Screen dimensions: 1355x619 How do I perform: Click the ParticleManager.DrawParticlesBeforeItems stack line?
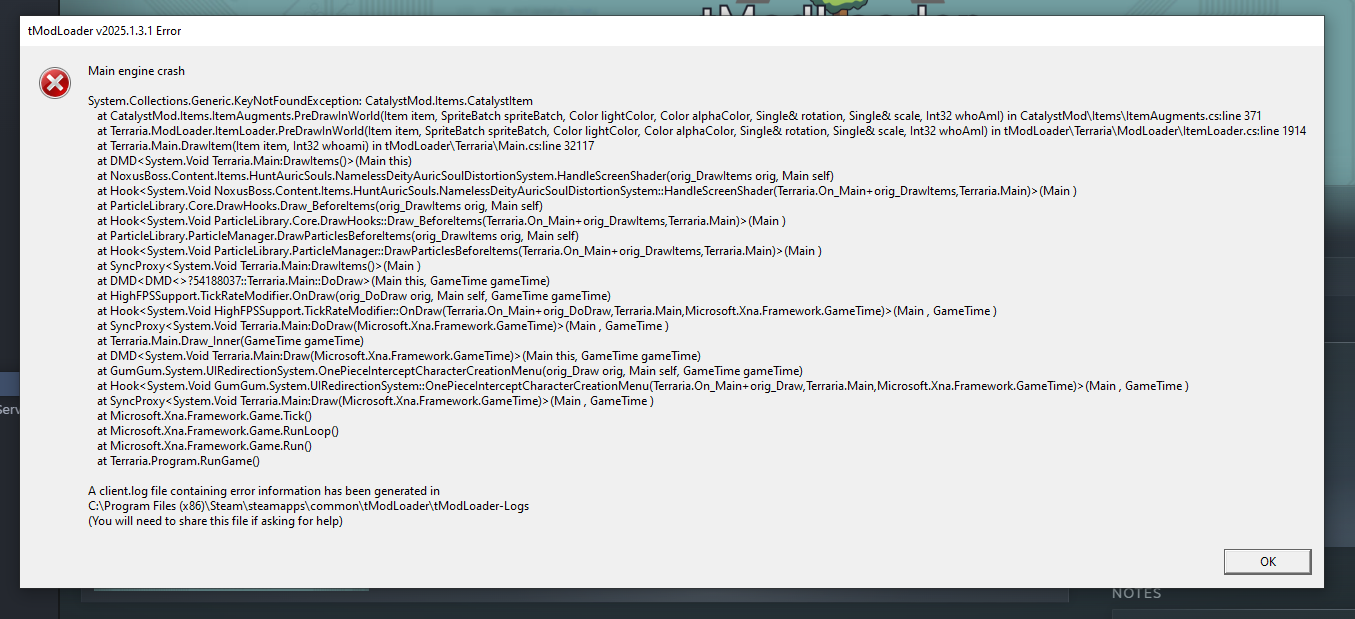[337, 236]
